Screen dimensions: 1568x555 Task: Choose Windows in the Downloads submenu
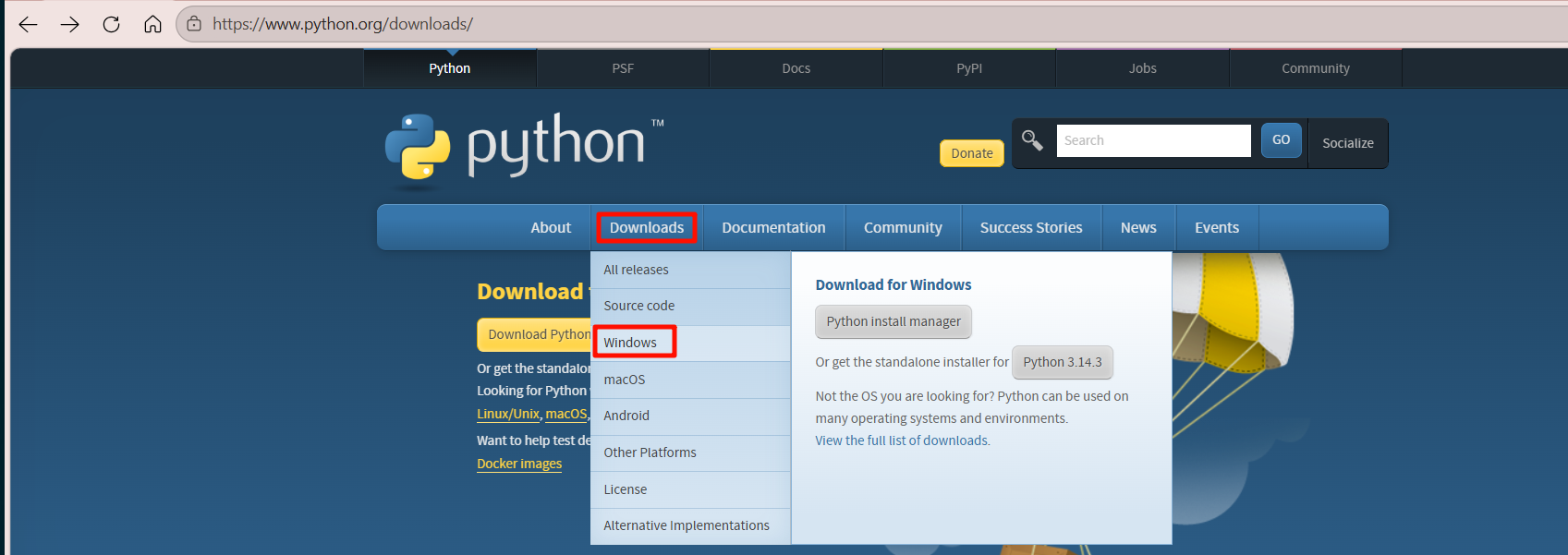[690, 343]
